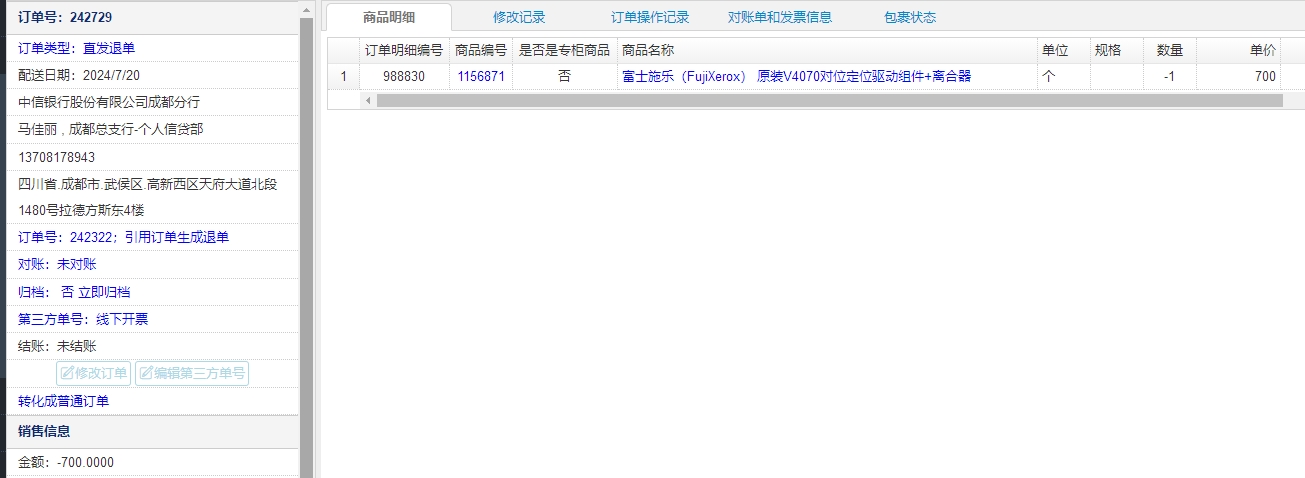The image size is (1305, 478).
Task: Open the 对账单和发票信息 tab
Action: pos(780,17)
